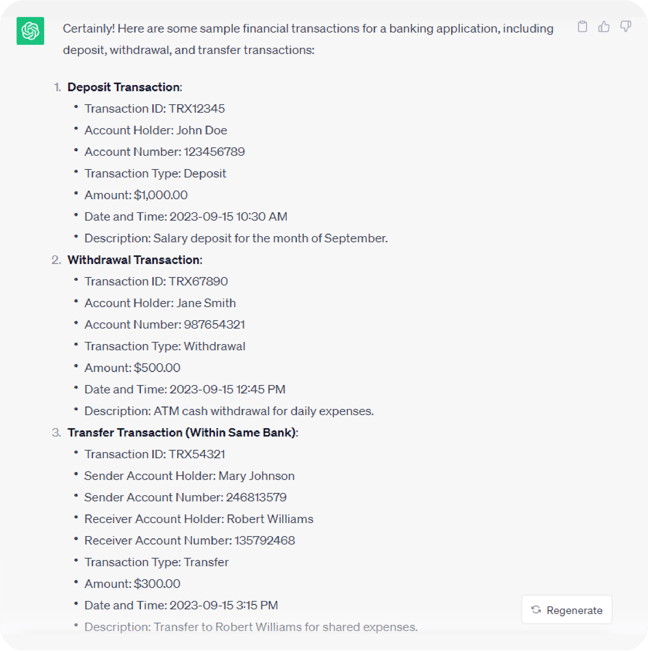
Task: Click the Amount: $1,000.00 line
Action: [x=136, y=195]
